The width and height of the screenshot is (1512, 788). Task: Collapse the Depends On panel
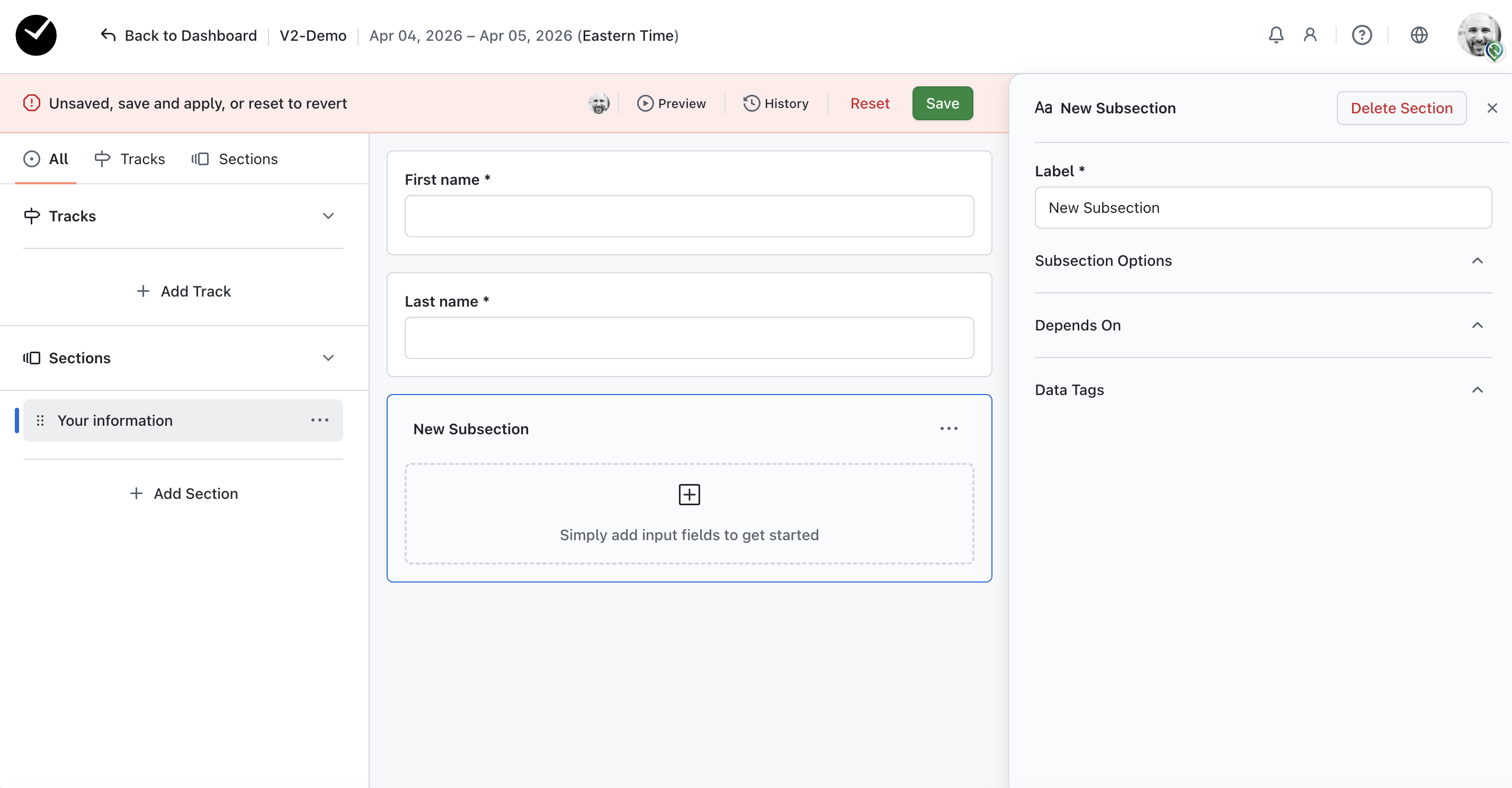pos(1477,325)
